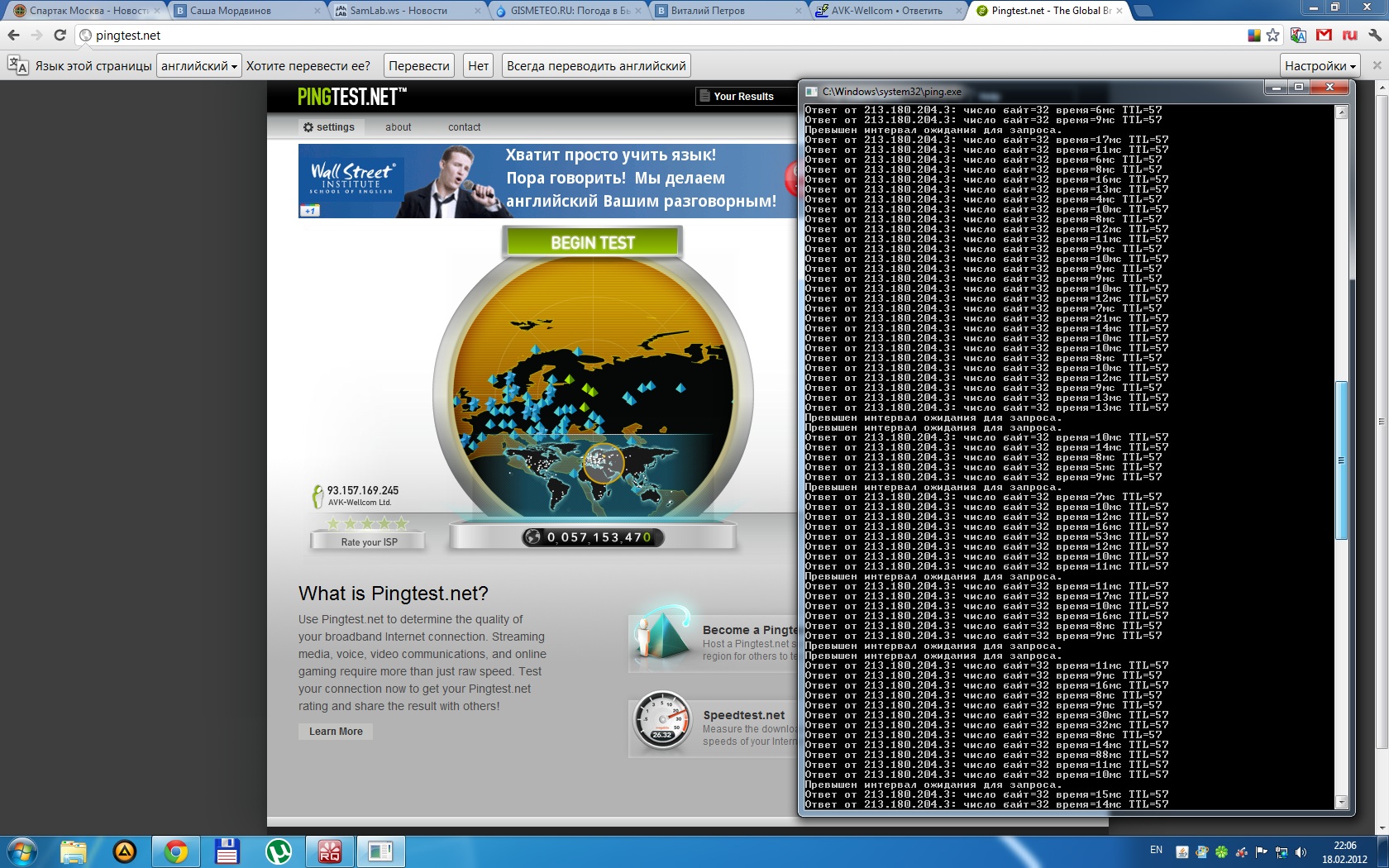Screen dimensions: 1389x868
Task: Switch to the ping.exe console taskbar item
Action: tap(380, 851)
